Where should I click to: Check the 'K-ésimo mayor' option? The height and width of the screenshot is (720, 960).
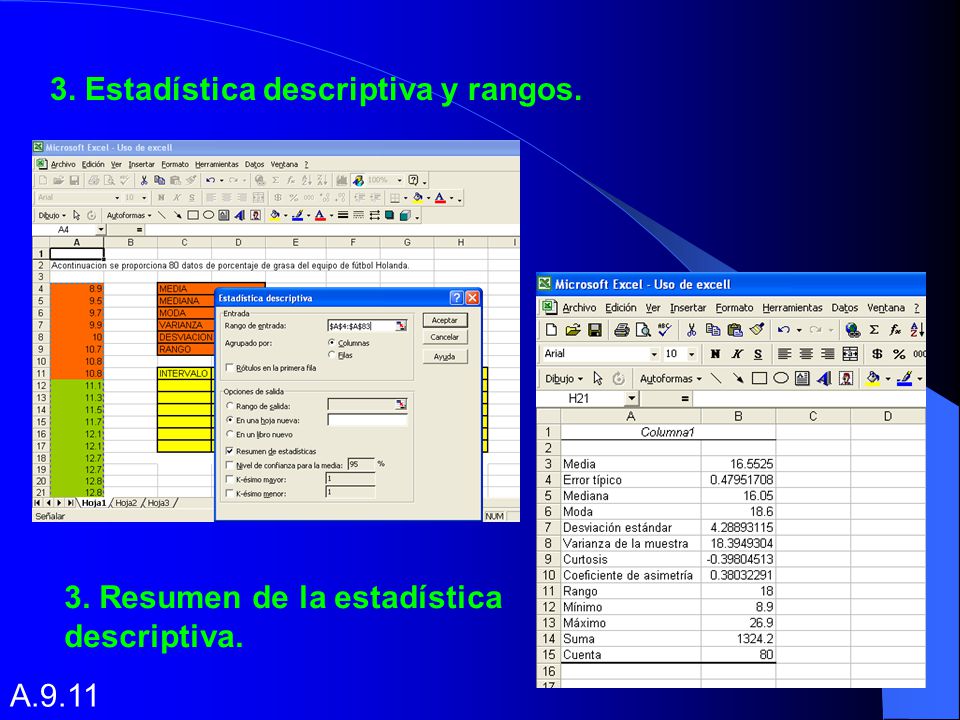click(230, 479)
